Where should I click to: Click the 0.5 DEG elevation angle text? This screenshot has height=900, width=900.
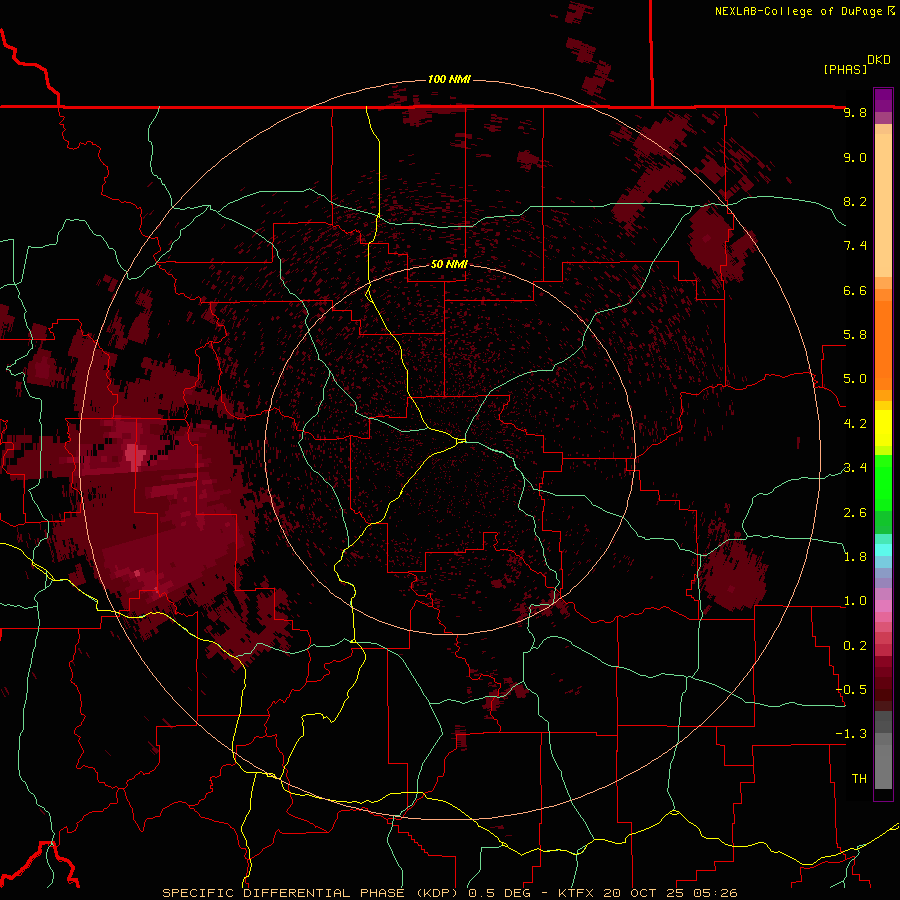[499, 893]
